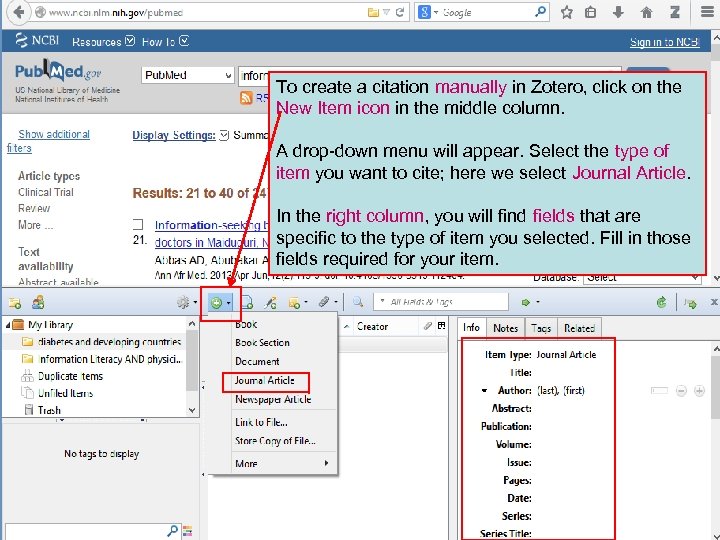This screenshot has width=720, height=540.
Task: Toggle author single-field mode switch
Action: point(659,391)
